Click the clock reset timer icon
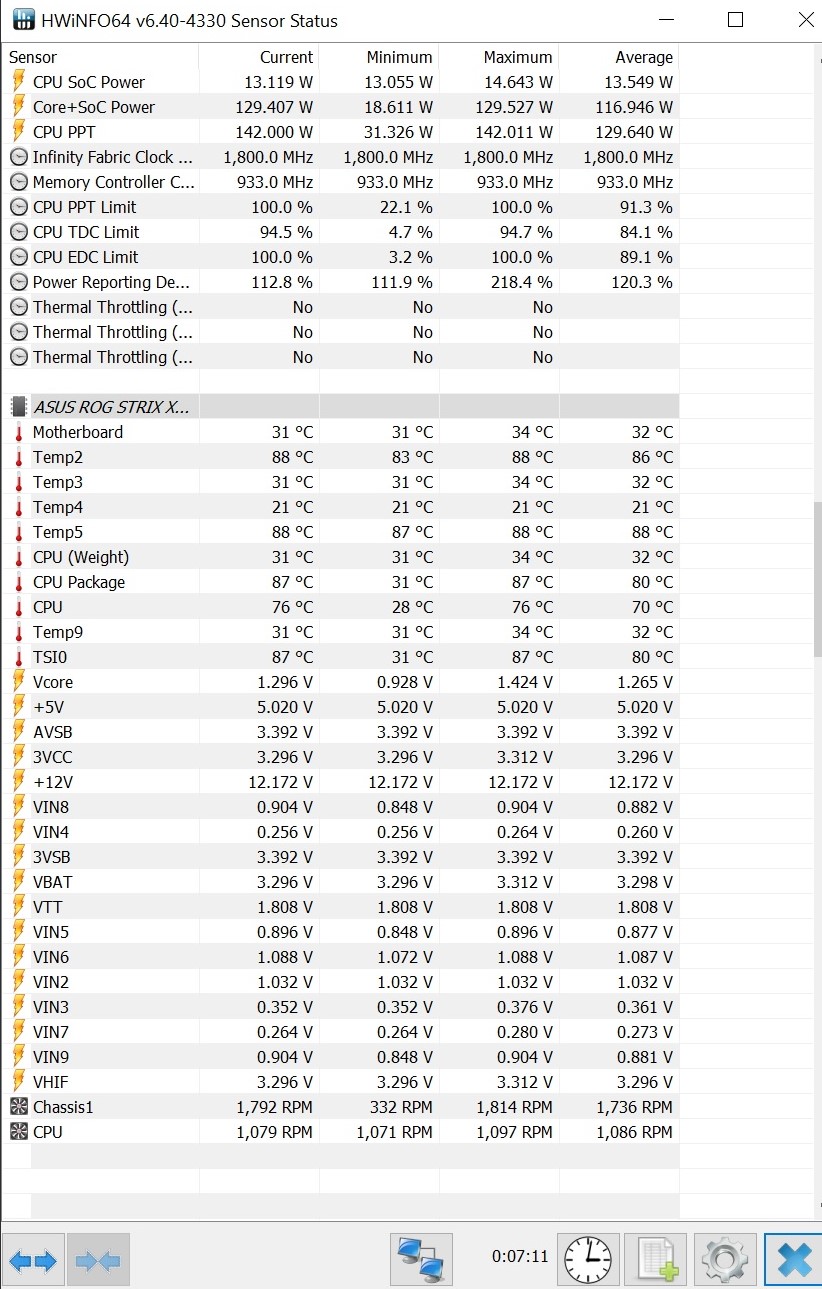 click(x=588, y=1259)
